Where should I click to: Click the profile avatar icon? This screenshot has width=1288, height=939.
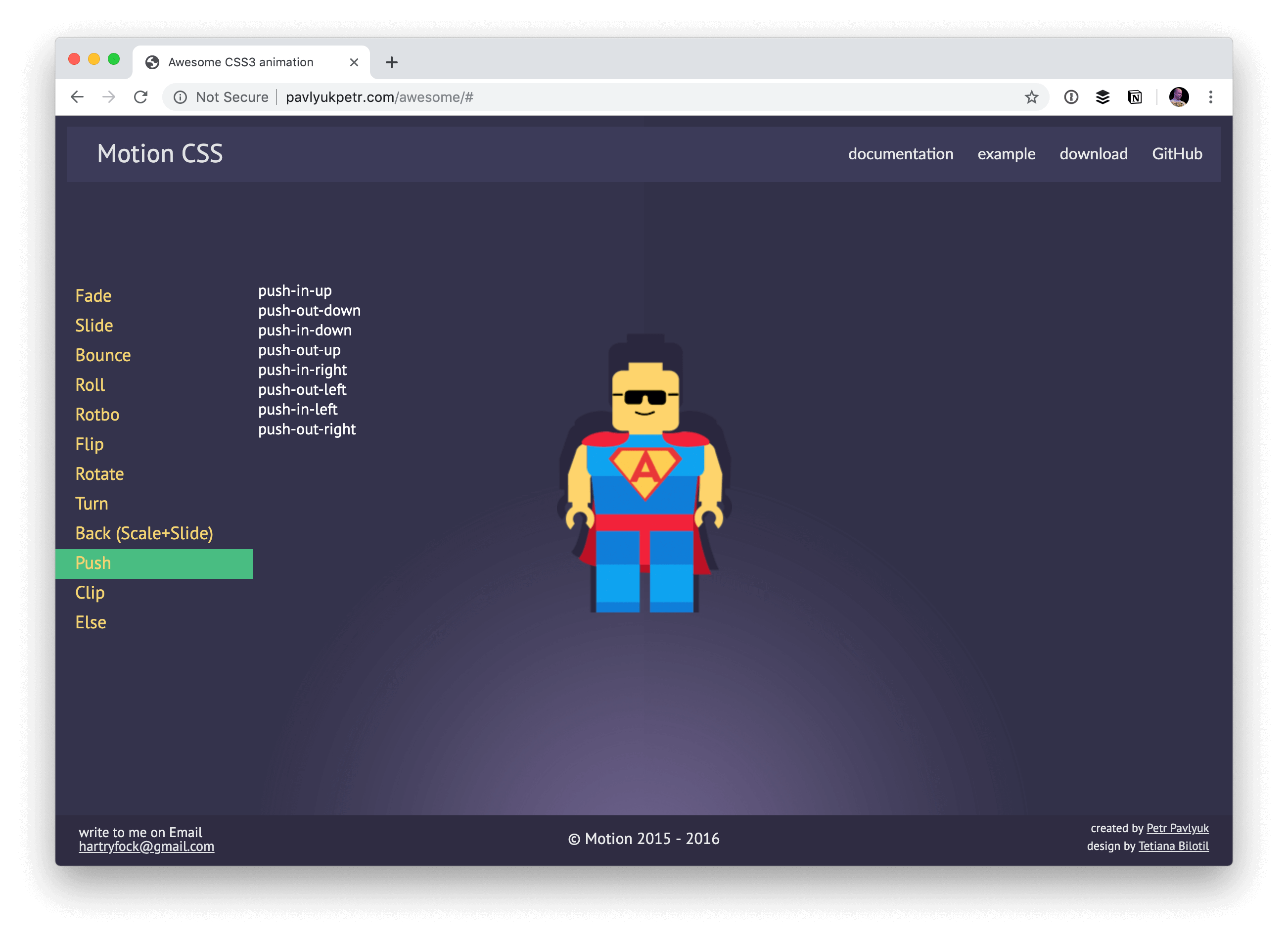1179,97
